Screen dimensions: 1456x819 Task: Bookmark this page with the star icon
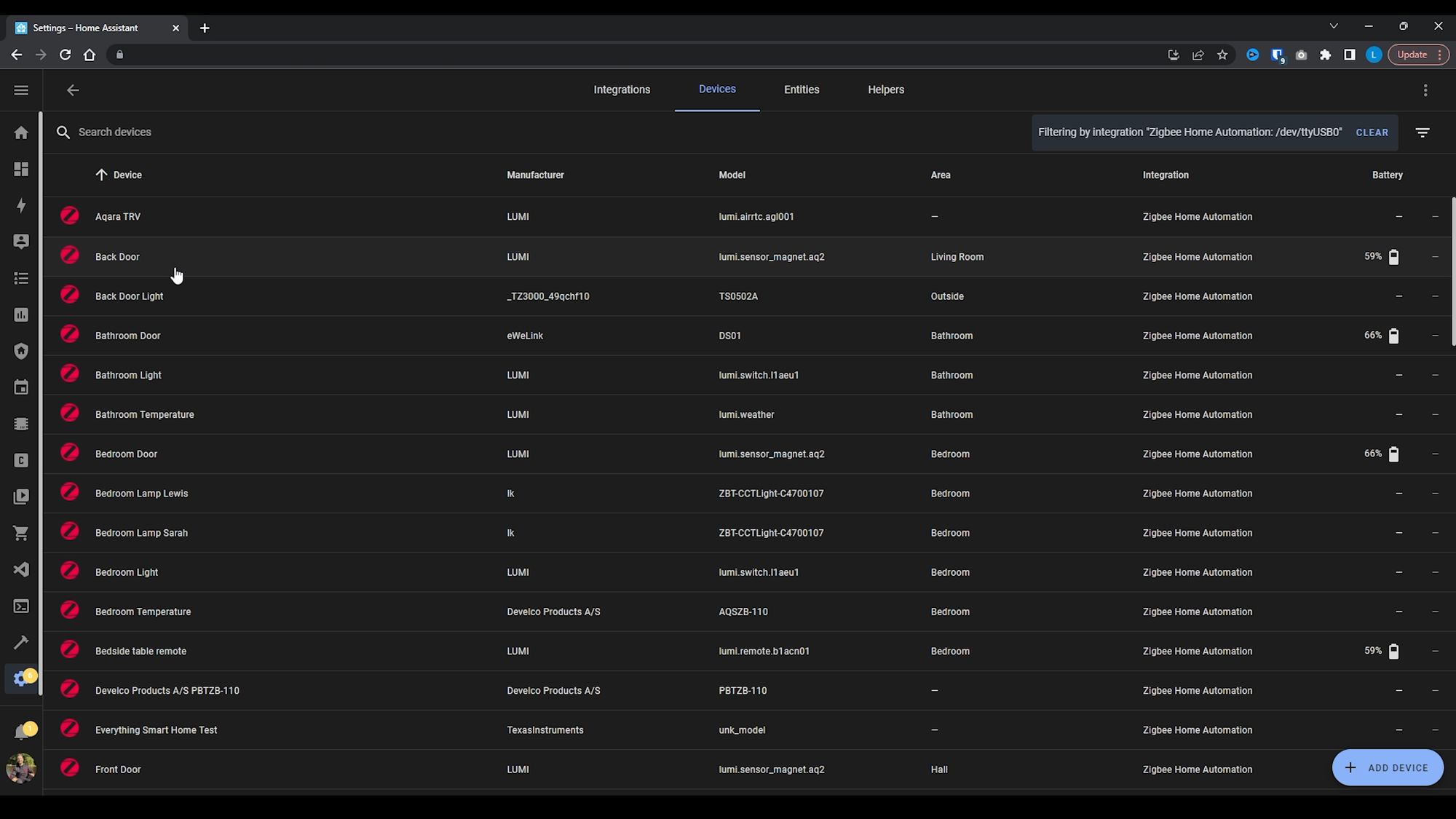[1222, 55]
